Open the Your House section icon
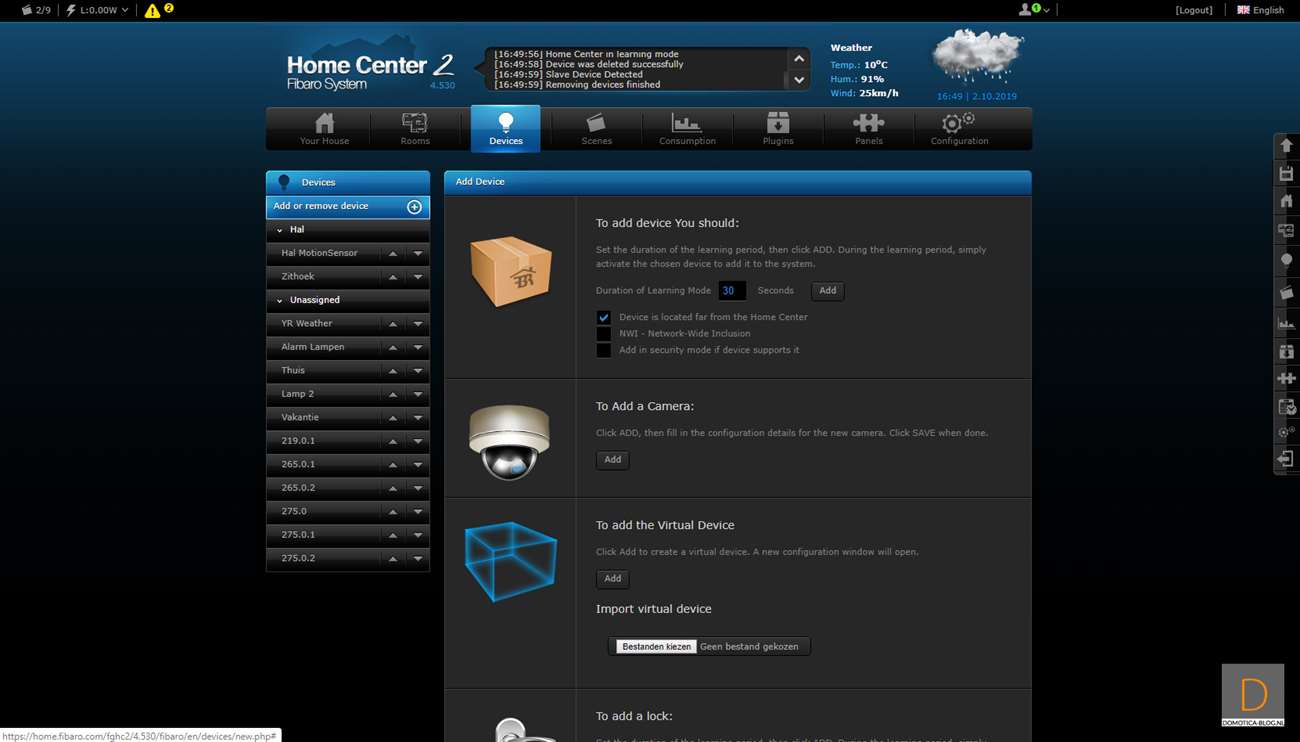1300x742 pixels. pyautogui.click(x=324, y=124)
